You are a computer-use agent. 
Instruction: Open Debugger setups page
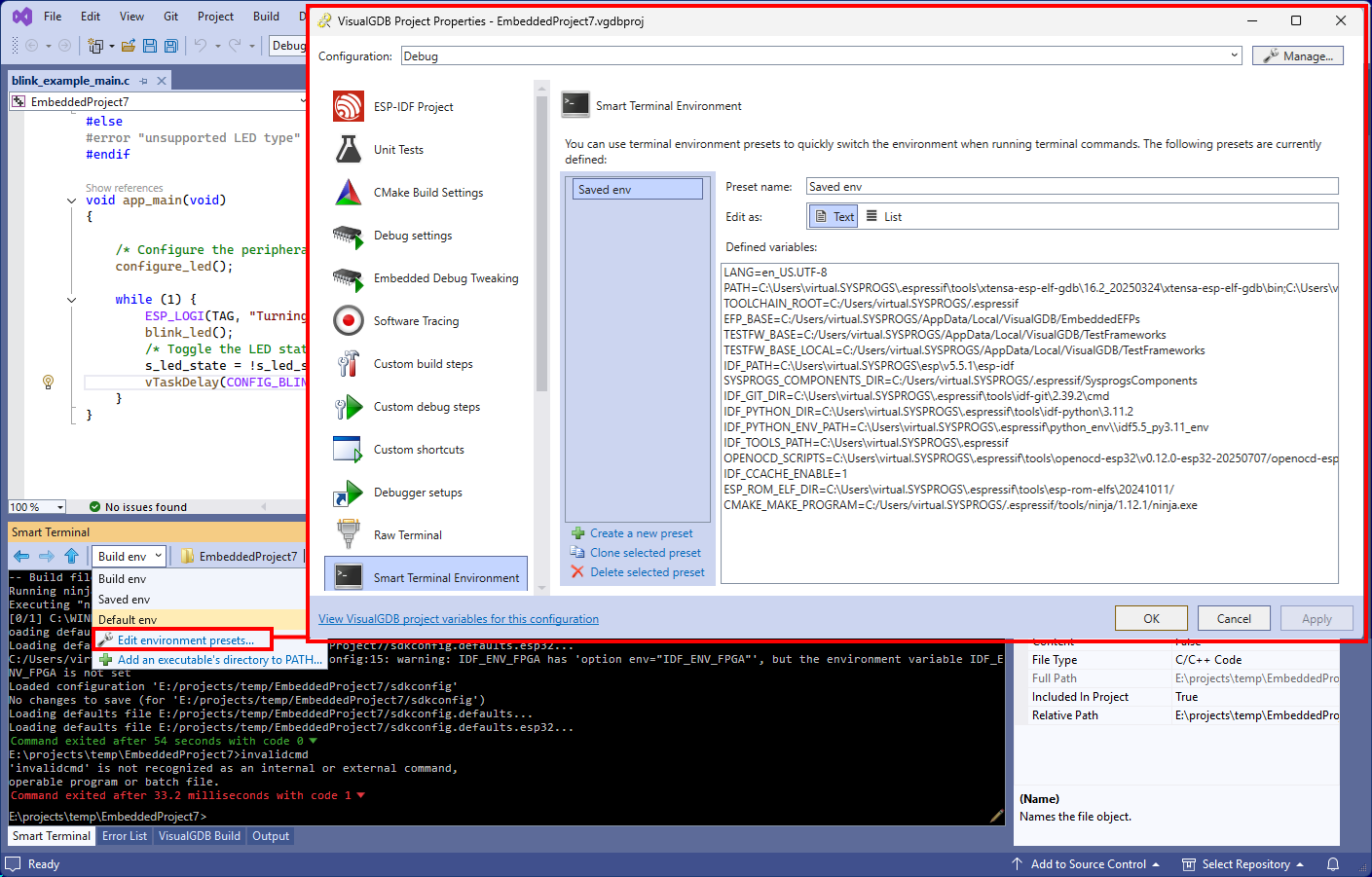click(426, 493)
